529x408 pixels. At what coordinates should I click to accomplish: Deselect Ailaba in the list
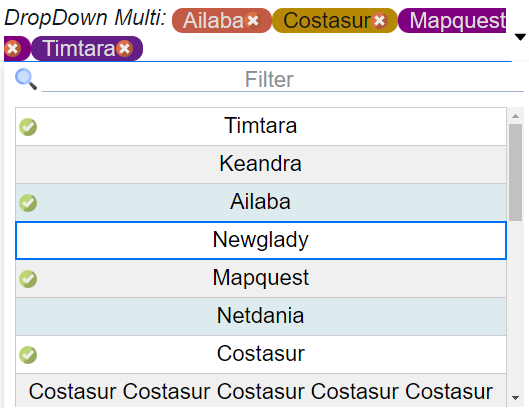click(x=261, y=202)
